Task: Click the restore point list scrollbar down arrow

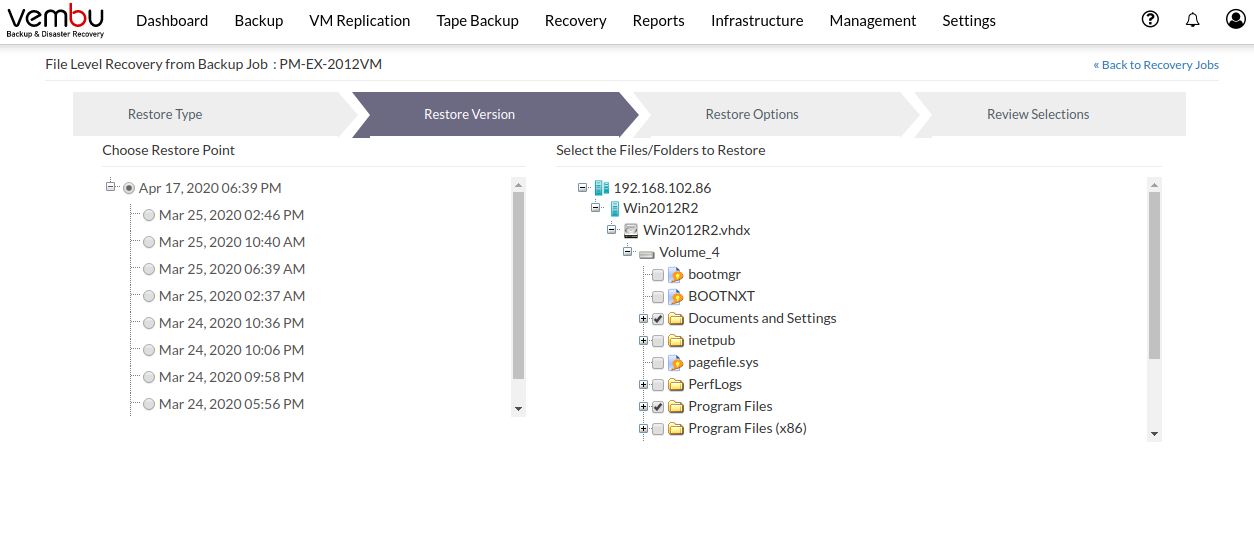Action: [518, 408]
